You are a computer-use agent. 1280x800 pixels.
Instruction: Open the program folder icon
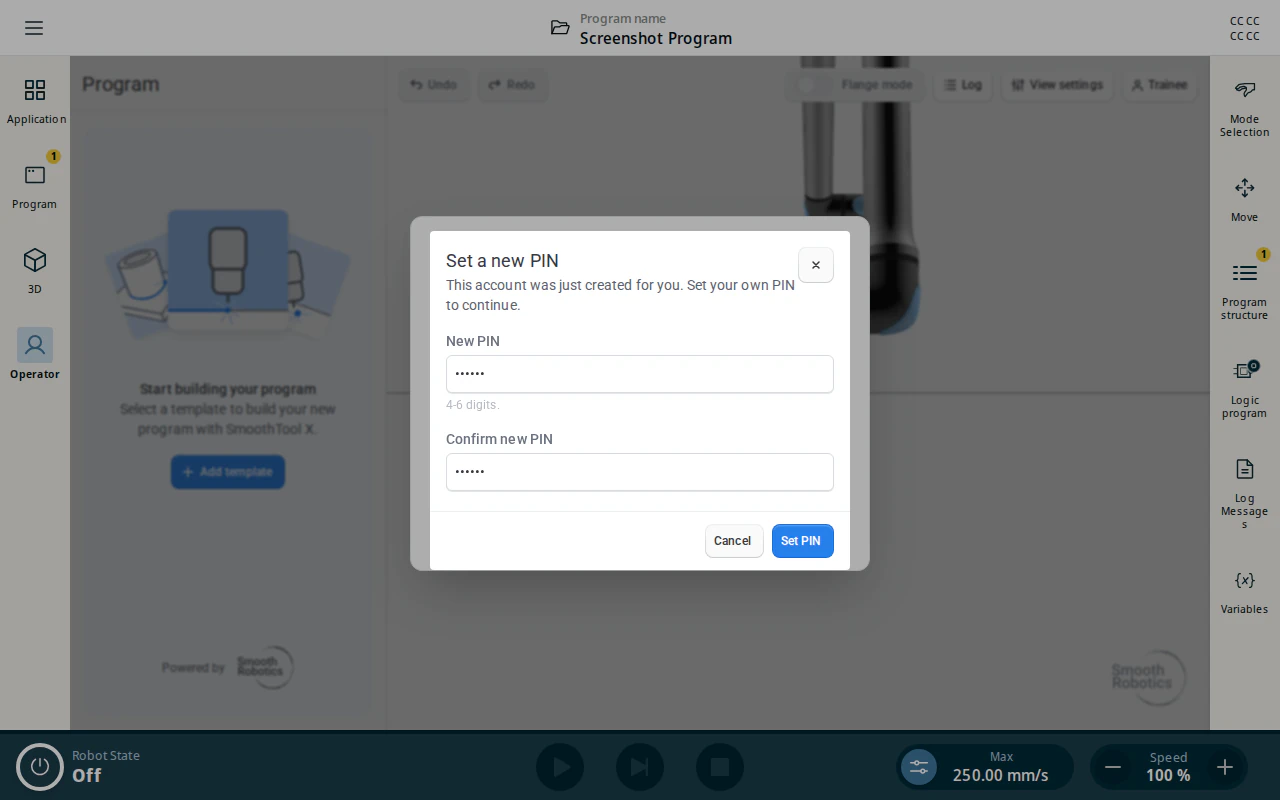click(560, 28)
